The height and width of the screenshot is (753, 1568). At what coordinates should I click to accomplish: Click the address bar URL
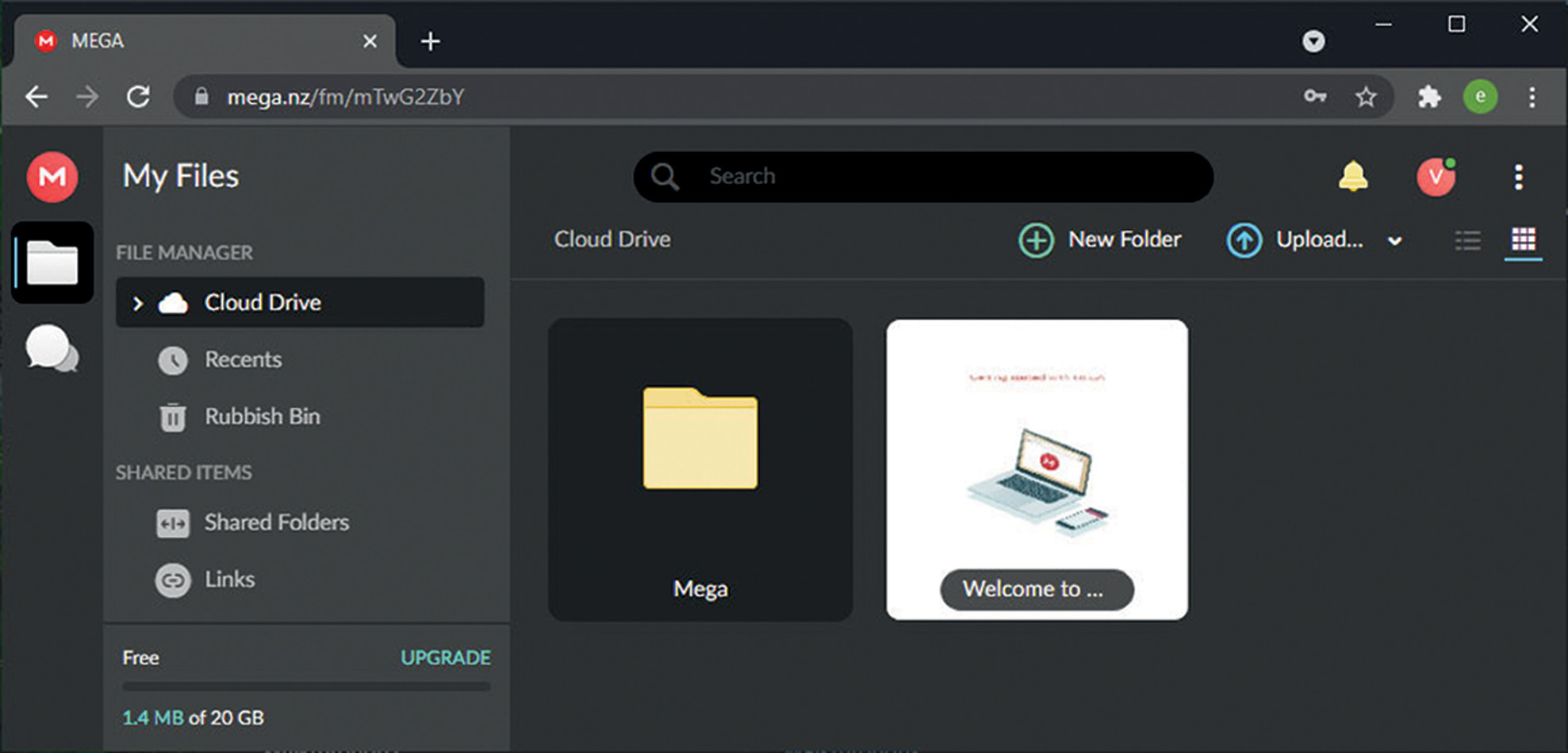(346, 97)
